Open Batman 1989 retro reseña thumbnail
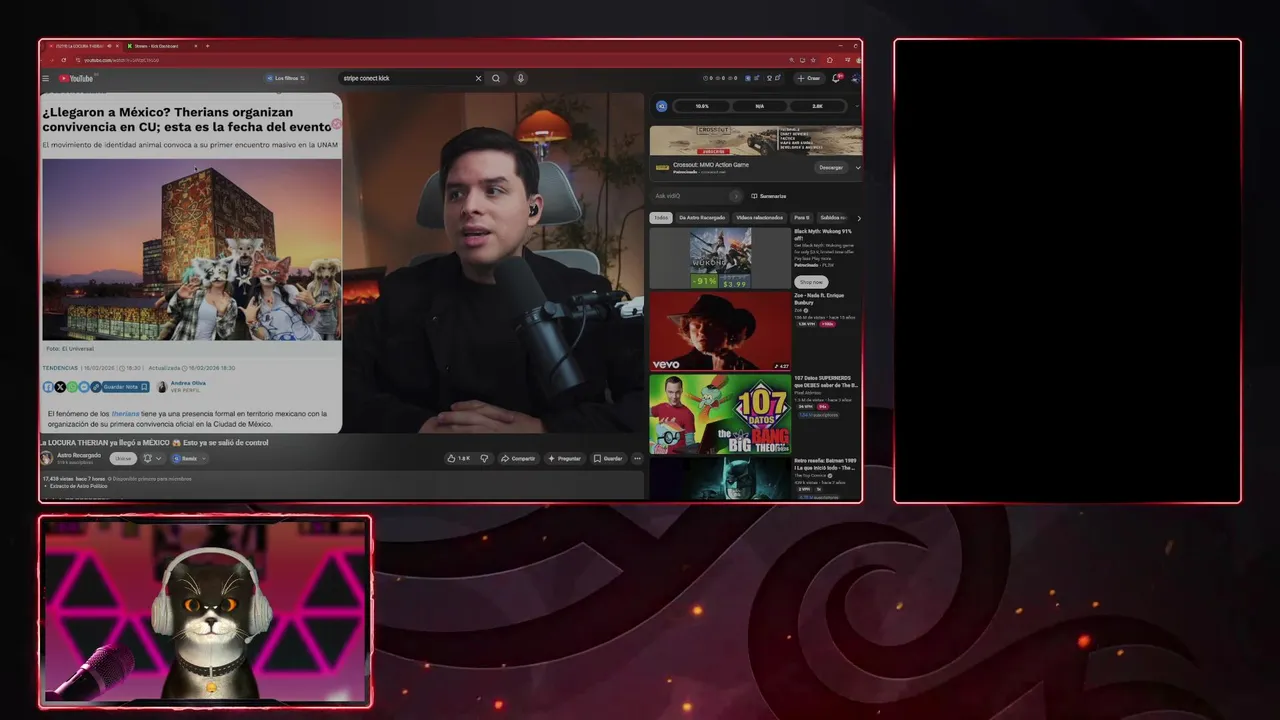The image size is (1280, 720). coord(720,478)
